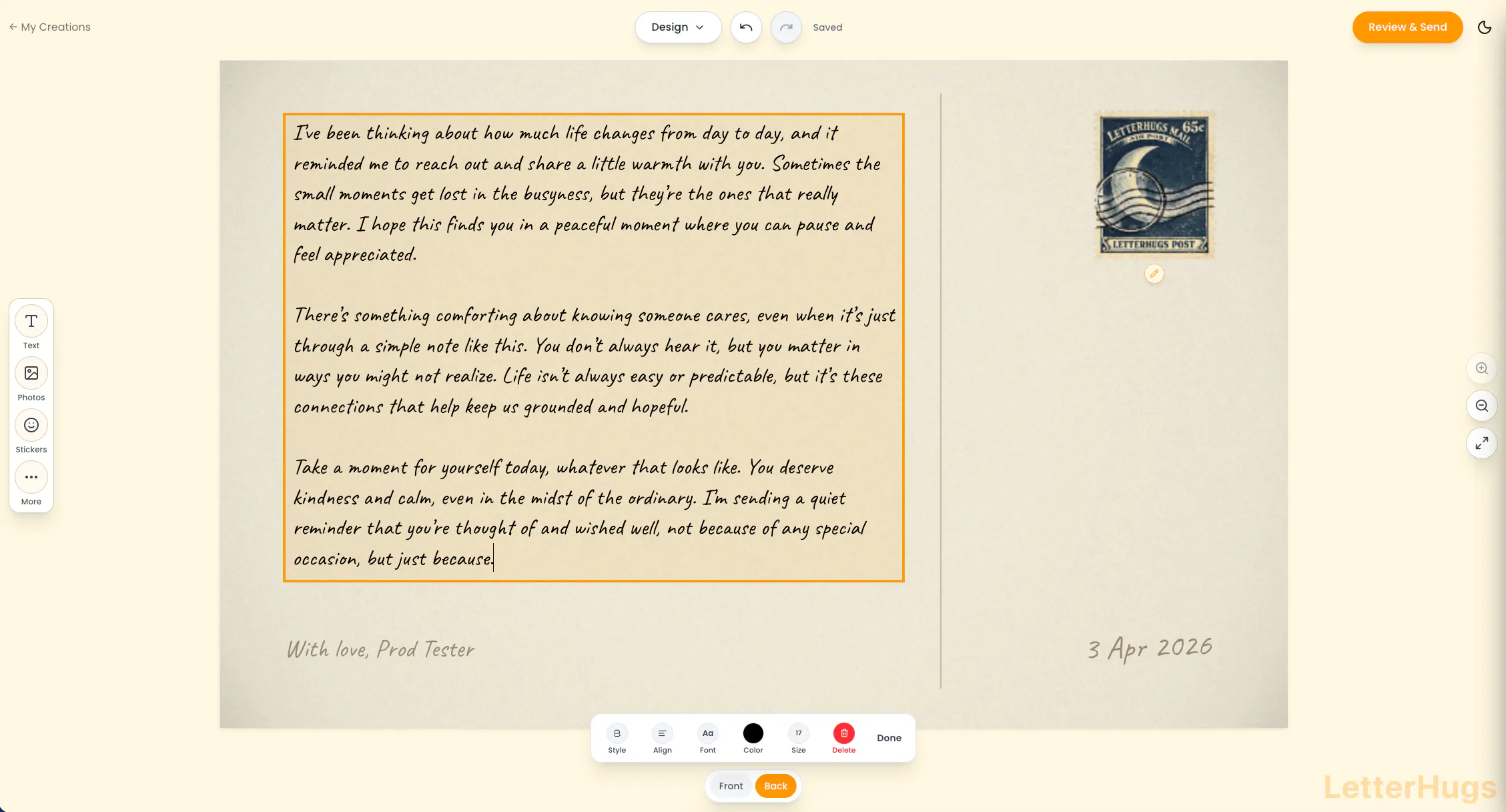The height and width of the screenshot is (812, 1506).
Task: Expand the canvas to fullscreen
Action: [x=1482, y=443]
